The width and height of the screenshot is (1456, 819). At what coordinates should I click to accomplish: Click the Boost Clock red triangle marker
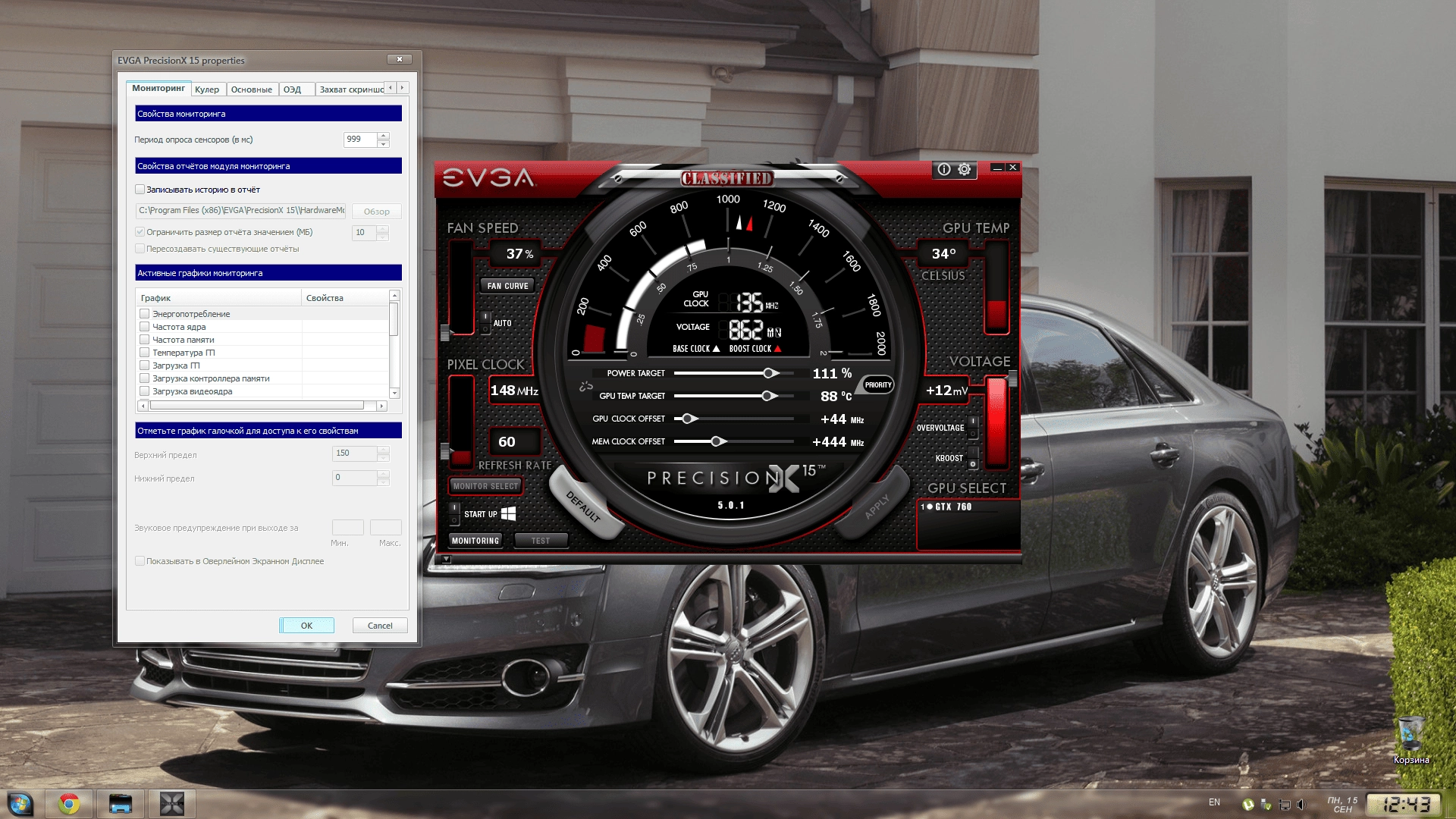click(777, 349)
